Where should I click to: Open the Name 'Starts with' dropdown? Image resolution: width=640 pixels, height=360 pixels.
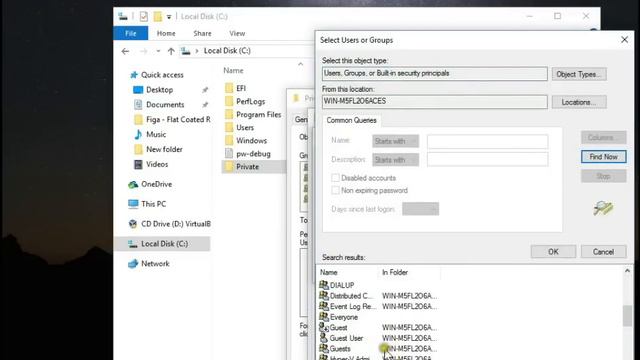click(396, 141)
